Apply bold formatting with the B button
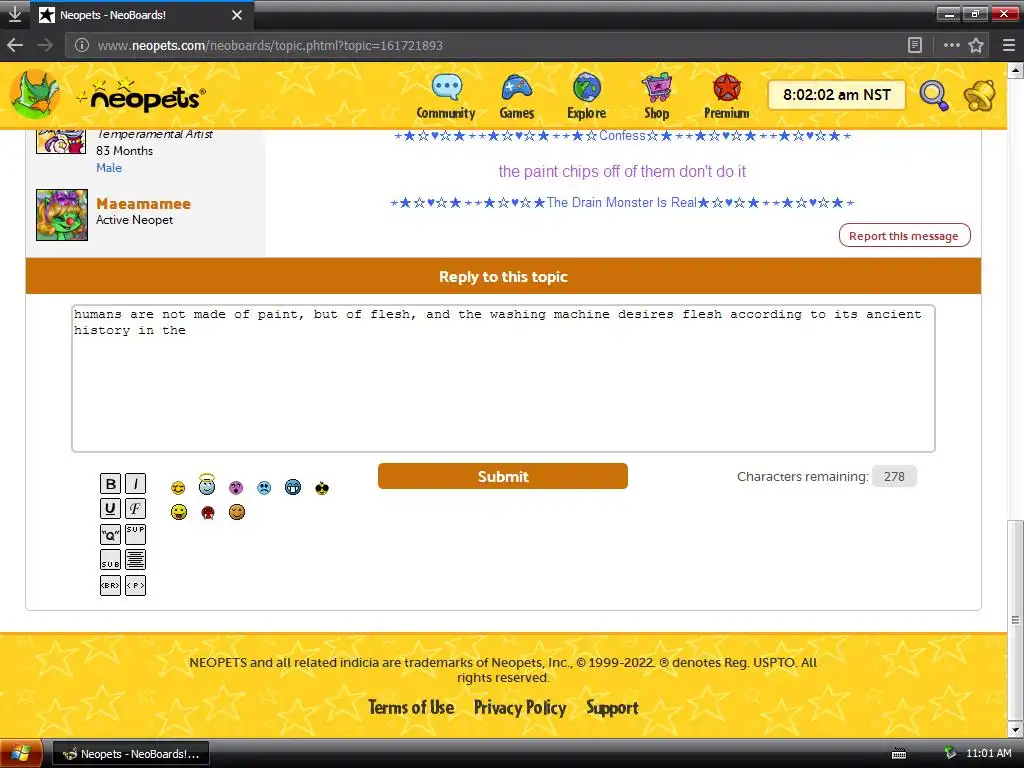The image size is (1024, 768). tap(110, 484)
